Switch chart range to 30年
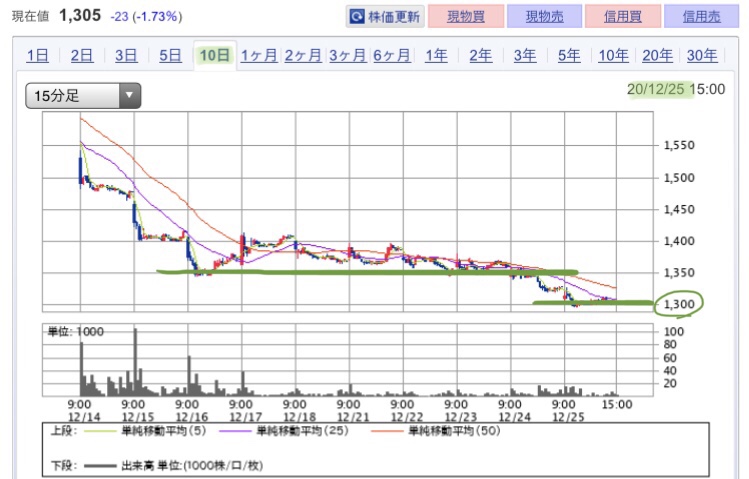 click(x=702, y=55)
